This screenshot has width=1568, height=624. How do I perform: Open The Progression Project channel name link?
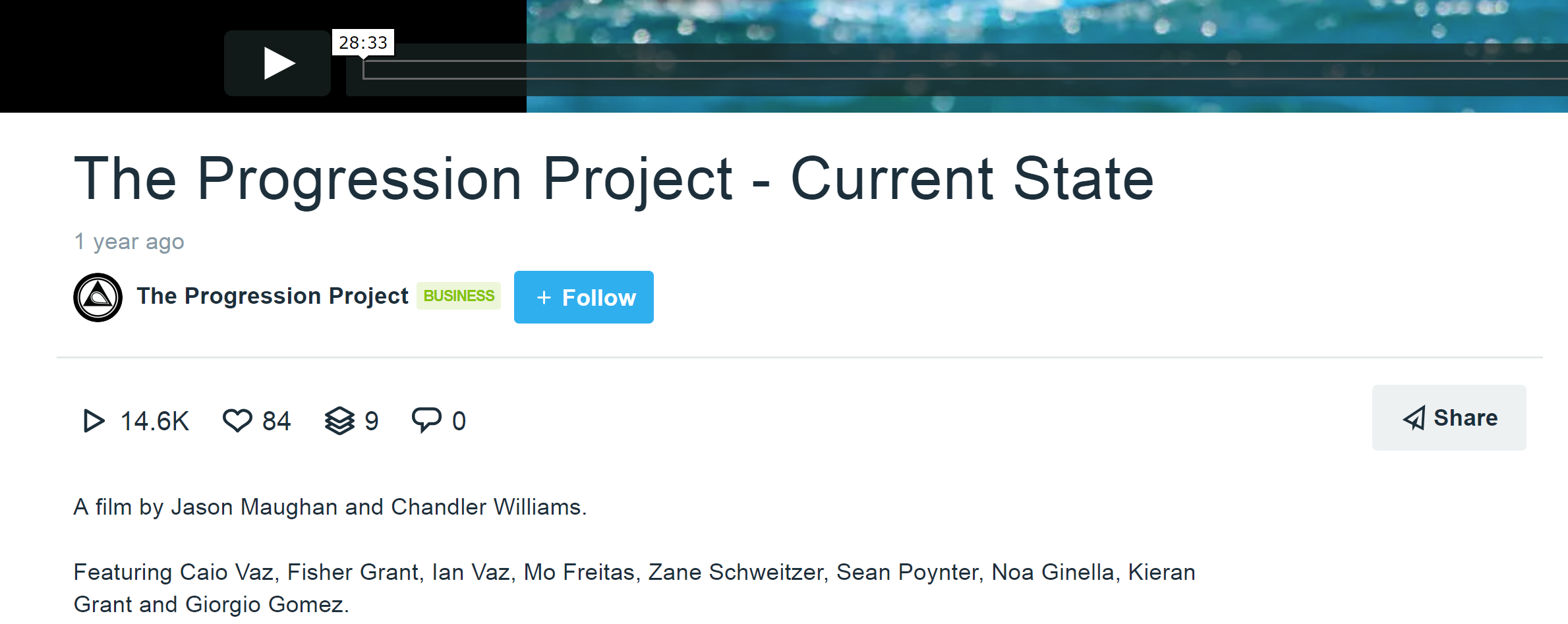tap(272, 297)
